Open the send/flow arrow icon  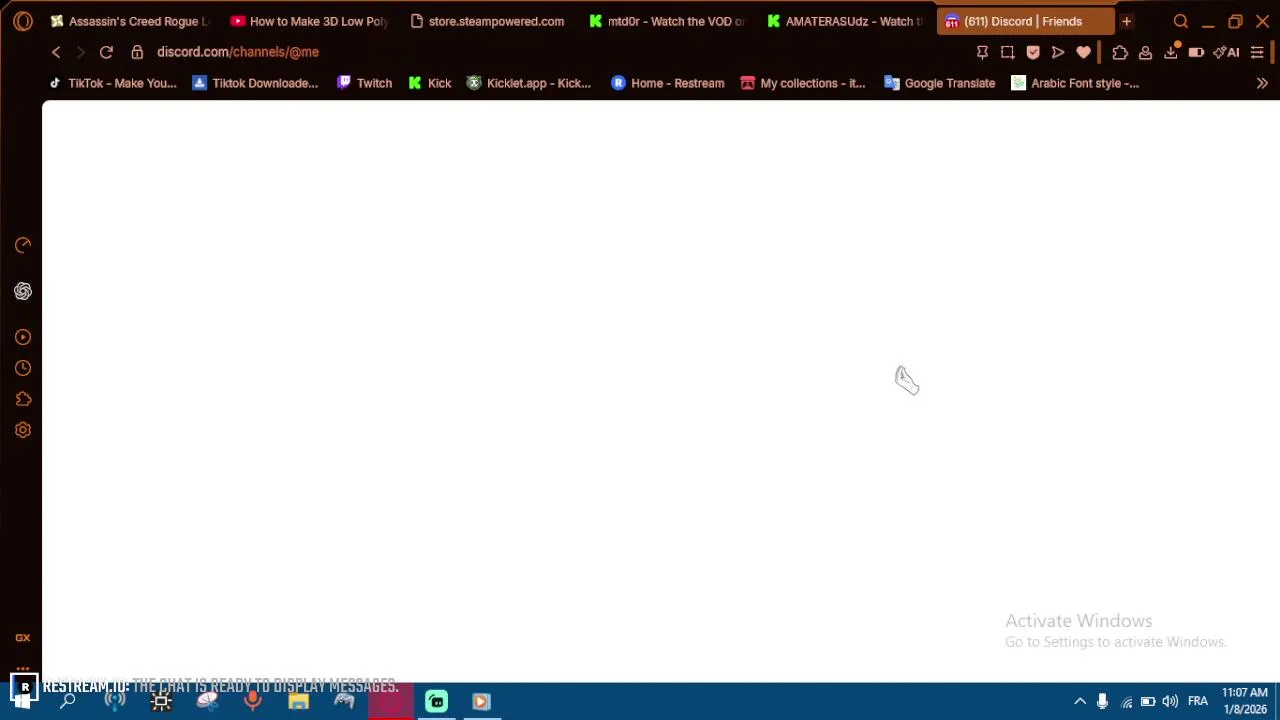pyautogui.click(x=1058, y=52)
